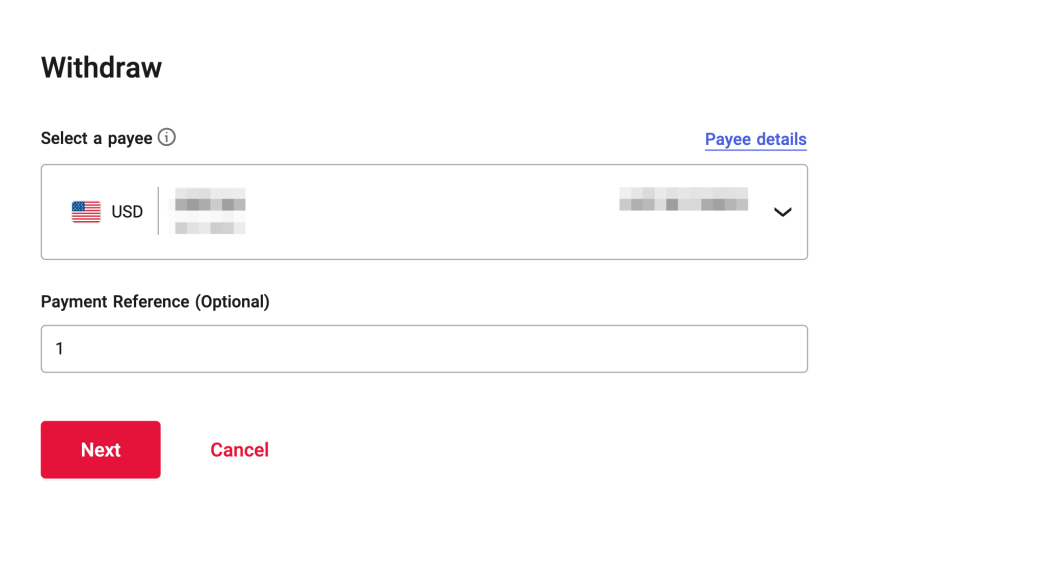The height and width of the screenshot is (572, 1039).
Task: Click the US flag icon in payee selector
Action: click(86, 212)
